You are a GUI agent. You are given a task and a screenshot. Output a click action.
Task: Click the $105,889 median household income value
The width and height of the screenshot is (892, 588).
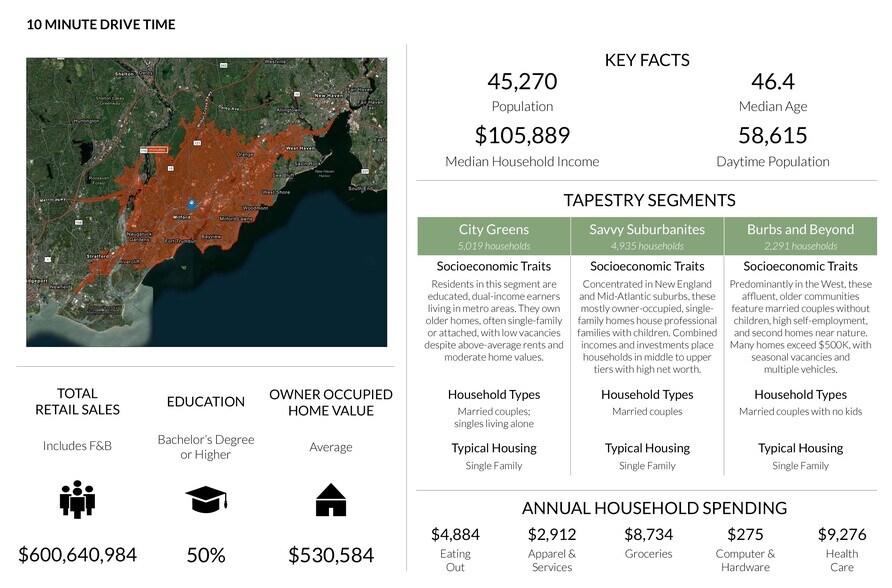pos(522,136)
